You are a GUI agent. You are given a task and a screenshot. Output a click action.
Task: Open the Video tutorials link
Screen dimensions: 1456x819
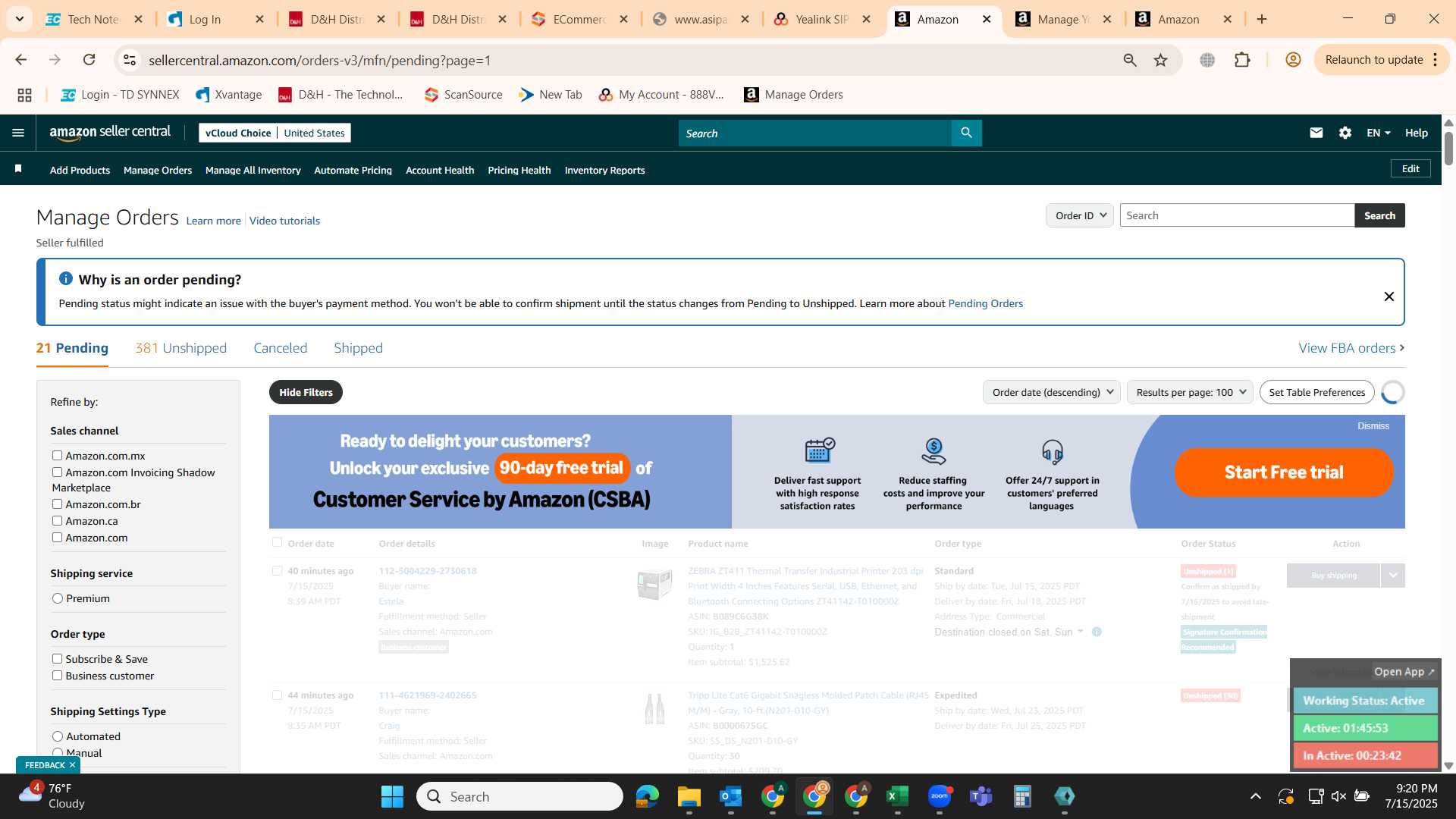(x=284, y=221)
